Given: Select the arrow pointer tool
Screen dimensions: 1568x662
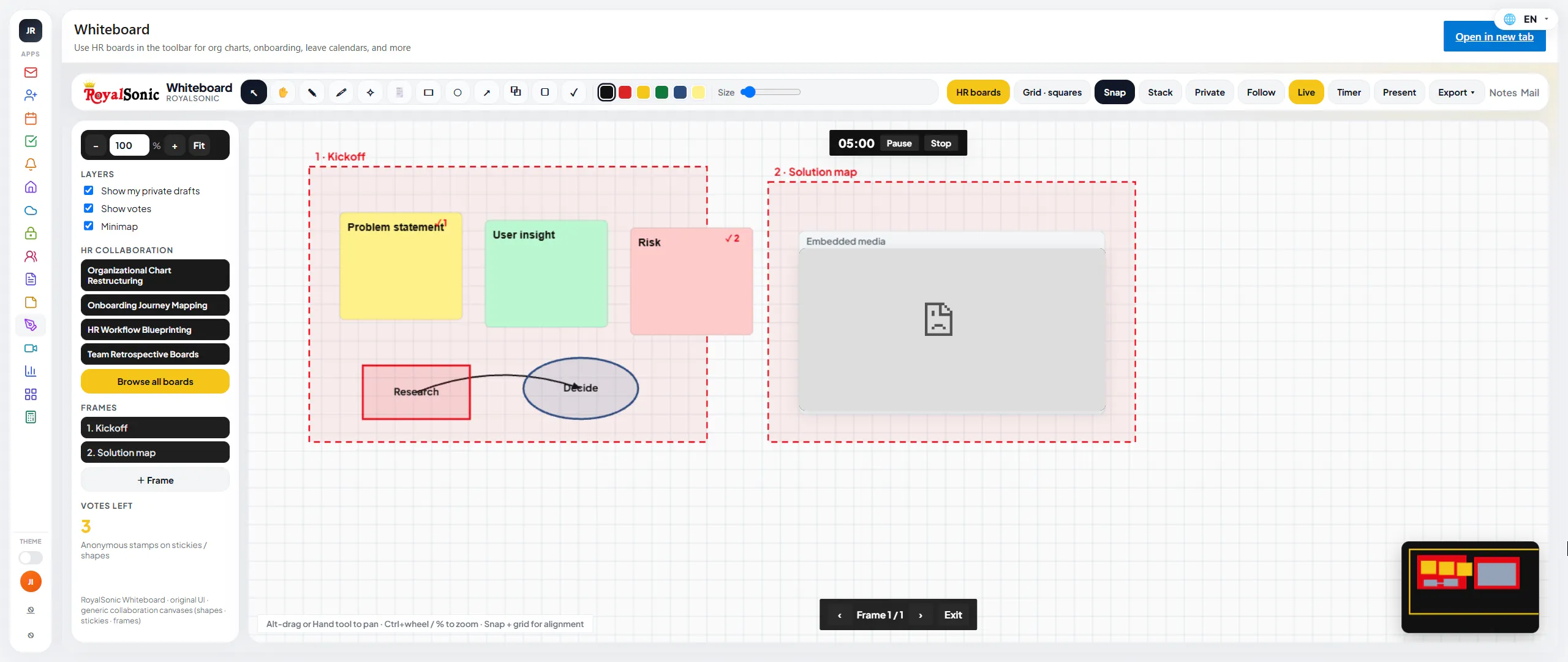Looking at the screenshot, I should (x=254, y=93).
